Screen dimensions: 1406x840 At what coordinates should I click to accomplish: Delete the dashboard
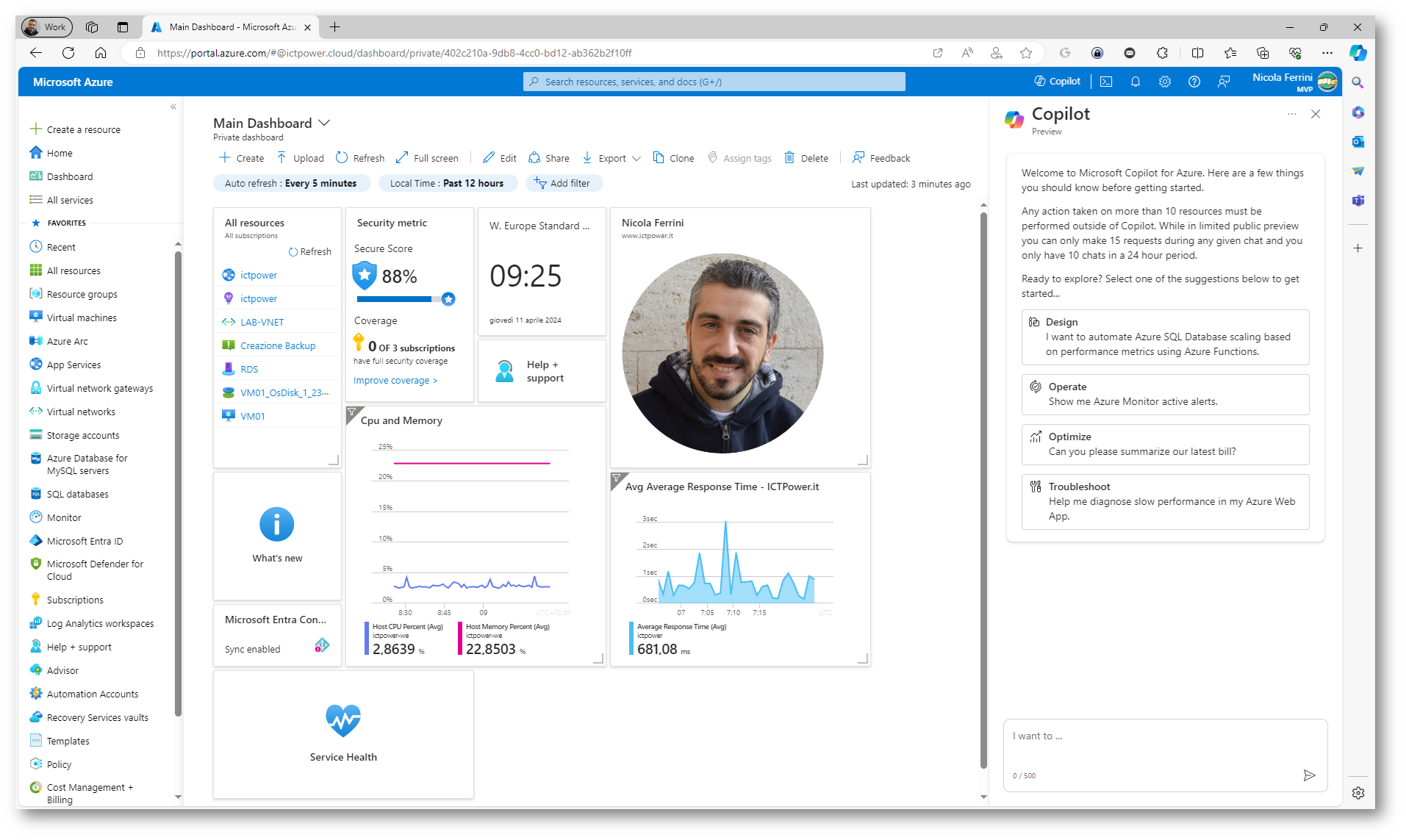(x=806, y=158)
